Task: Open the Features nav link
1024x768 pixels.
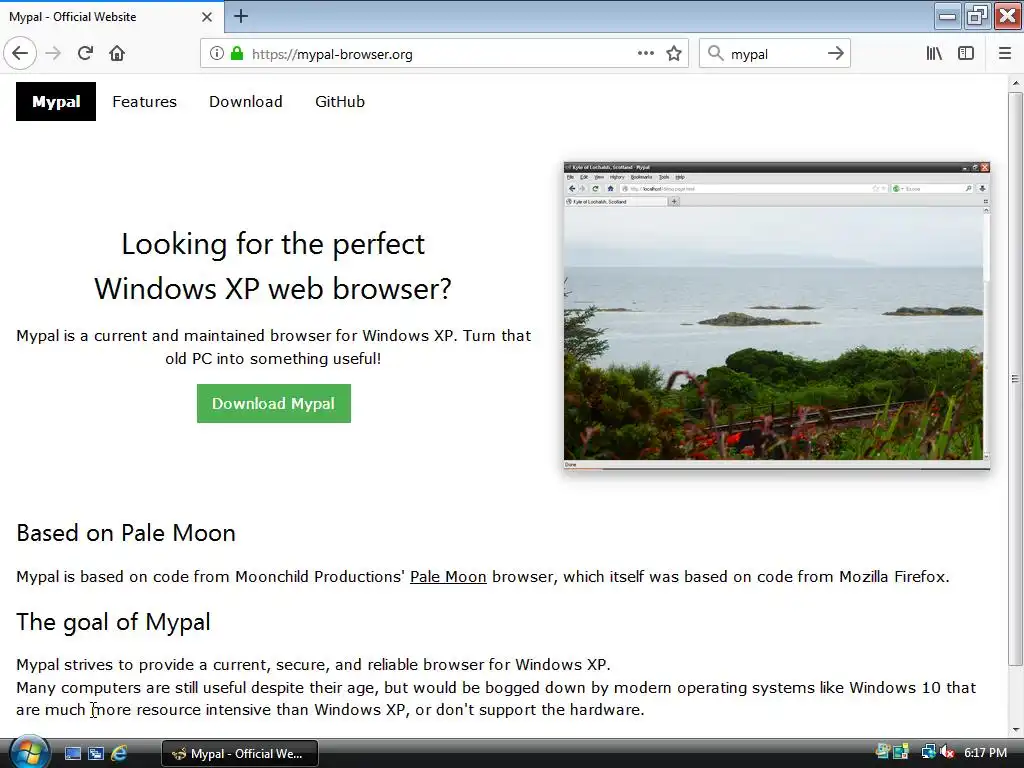Action: click(x=144, y=102)
